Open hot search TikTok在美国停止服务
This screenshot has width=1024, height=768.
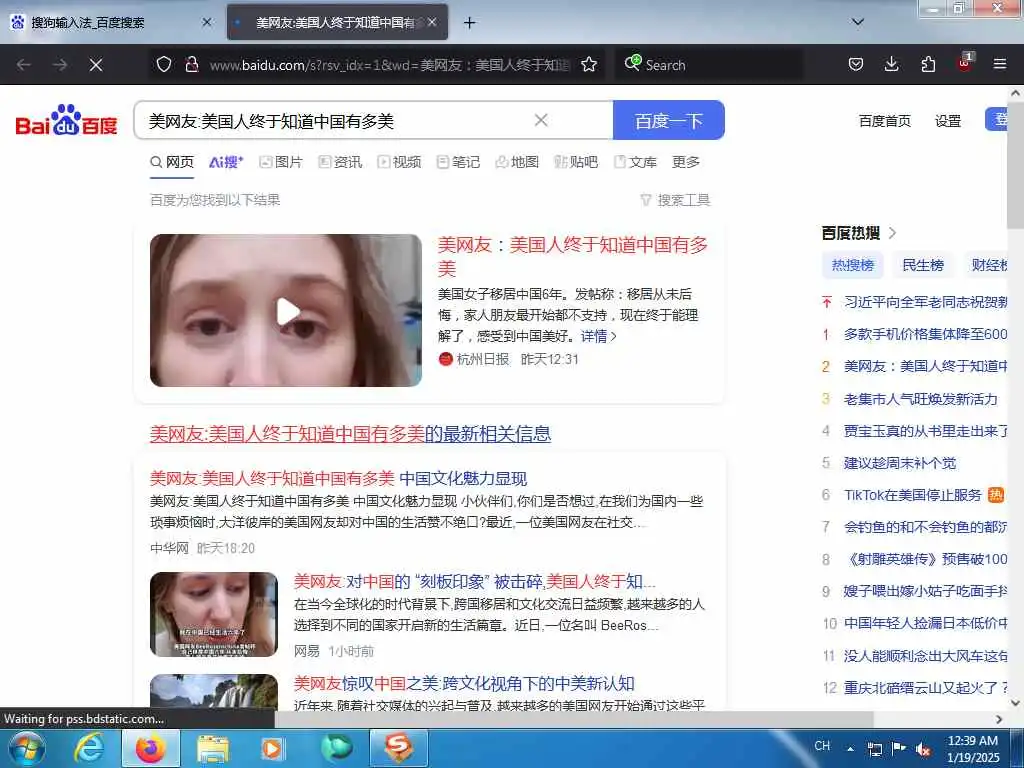[912, 495]
